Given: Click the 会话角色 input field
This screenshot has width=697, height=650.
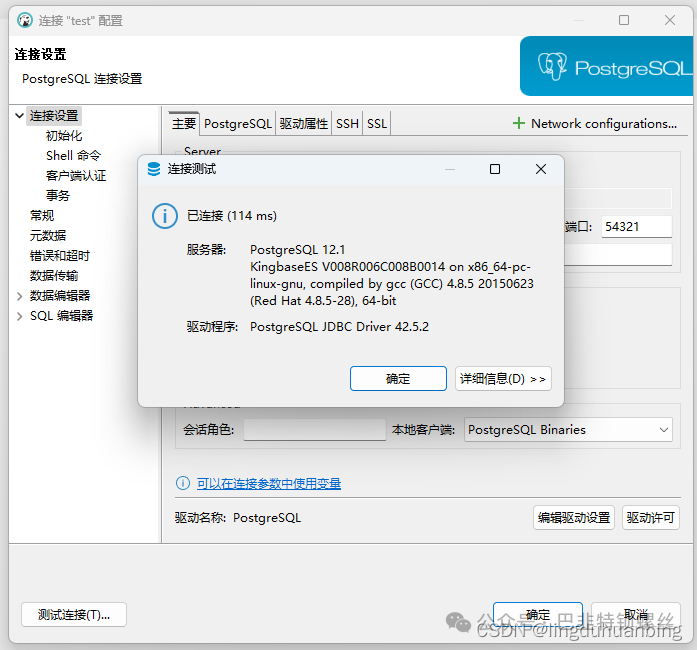Looking at the screenshot, I should click(315, 429).
